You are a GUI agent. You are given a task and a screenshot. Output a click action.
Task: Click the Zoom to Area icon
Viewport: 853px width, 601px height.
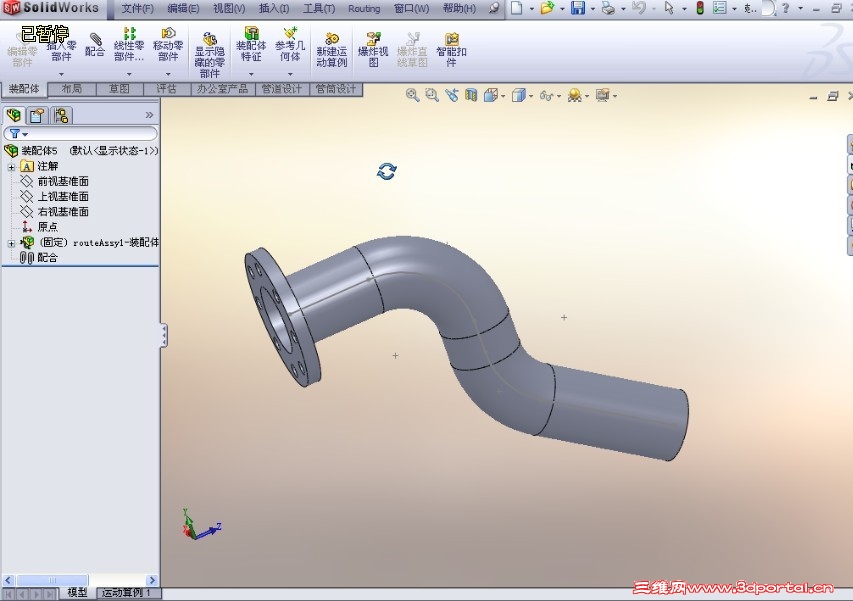(432, 95)
